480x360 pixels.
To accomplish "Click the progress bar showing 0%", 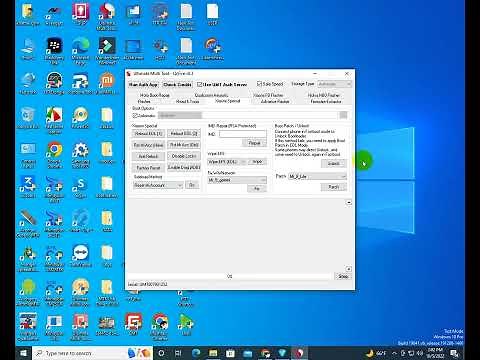I will [230, 276].
